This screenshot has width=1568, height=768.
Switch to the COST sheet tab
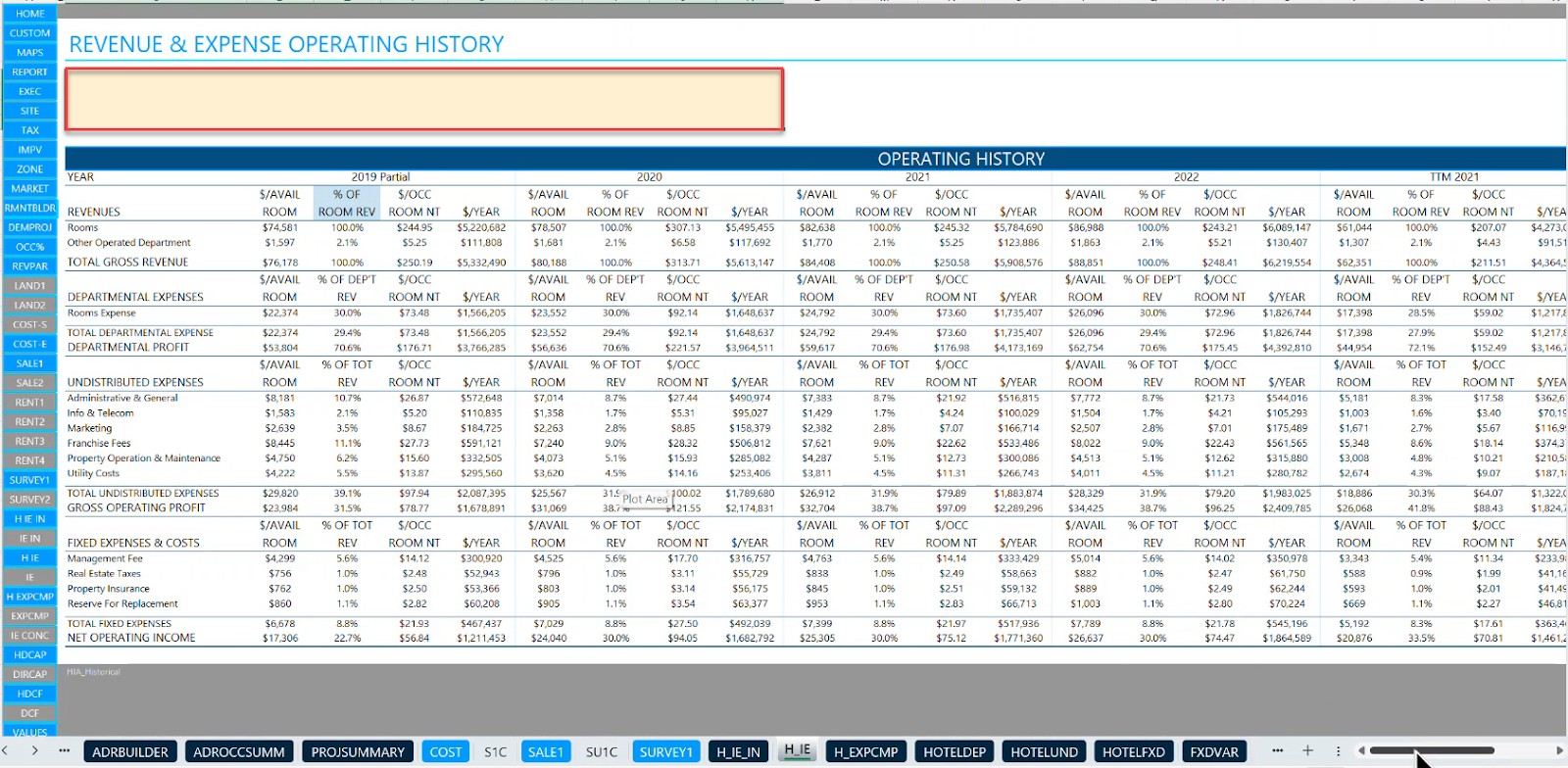coord(446,752)
